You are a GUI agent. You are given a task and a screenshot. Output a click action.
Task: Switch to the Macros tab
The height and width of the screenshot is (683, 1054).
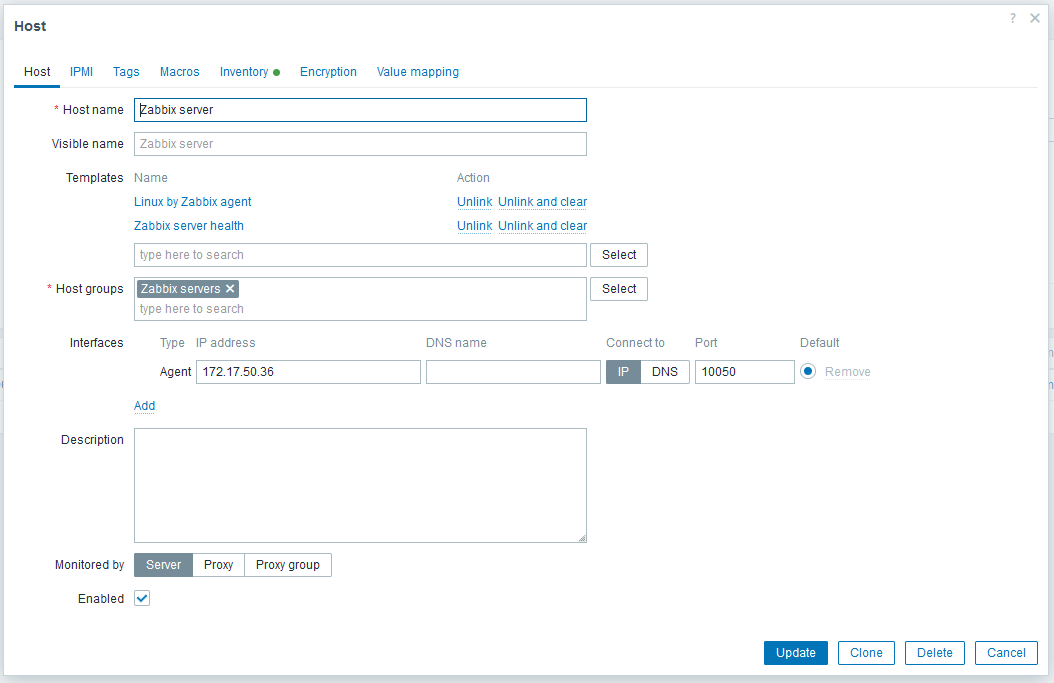pos(180,72)
